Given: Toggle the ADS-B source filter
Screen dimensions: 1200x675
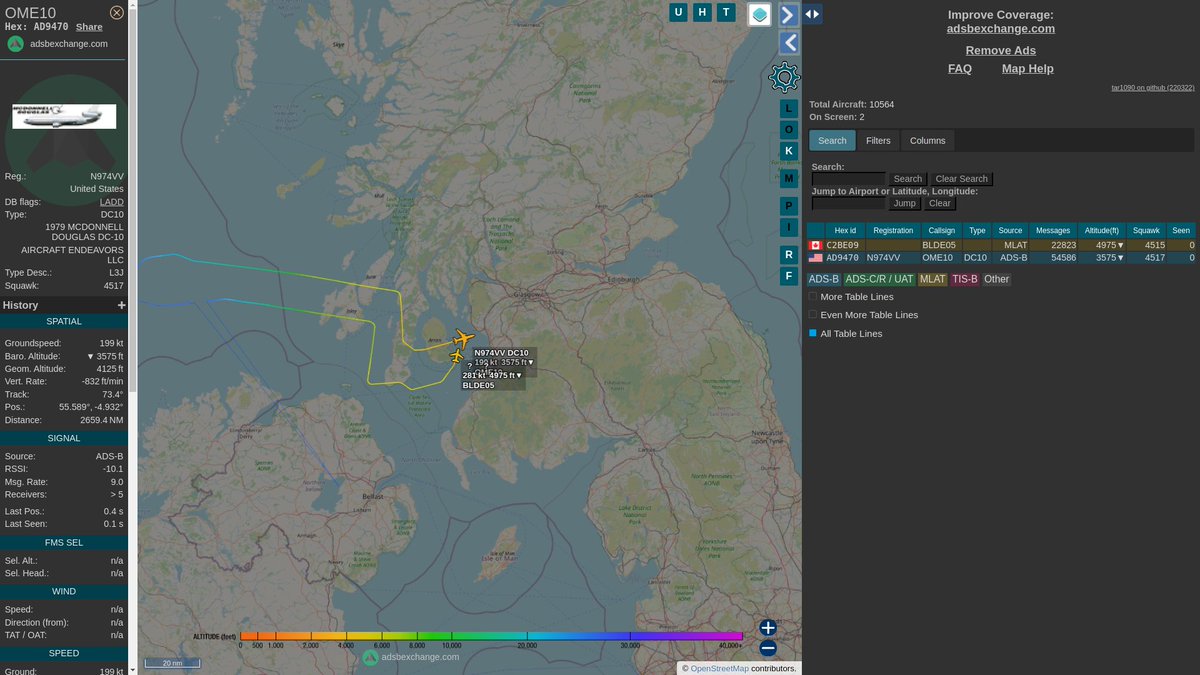Looking at the screenshot, I should [824, 280].
